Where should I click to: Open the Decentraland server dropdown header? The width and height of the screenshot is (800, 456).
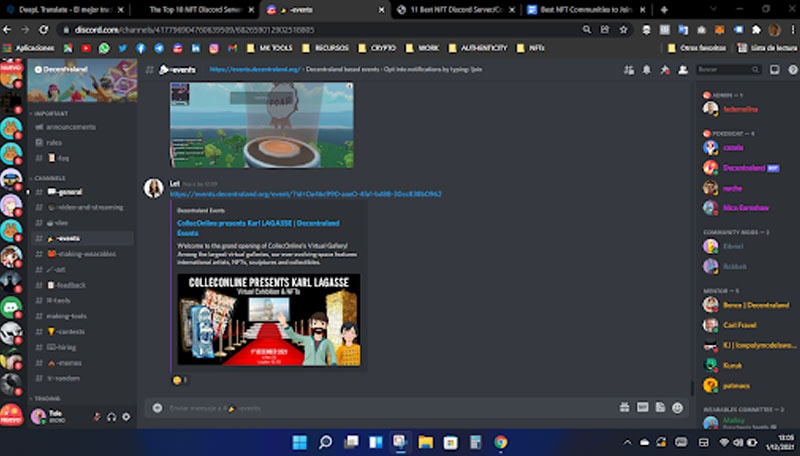(x=82, y=69)
